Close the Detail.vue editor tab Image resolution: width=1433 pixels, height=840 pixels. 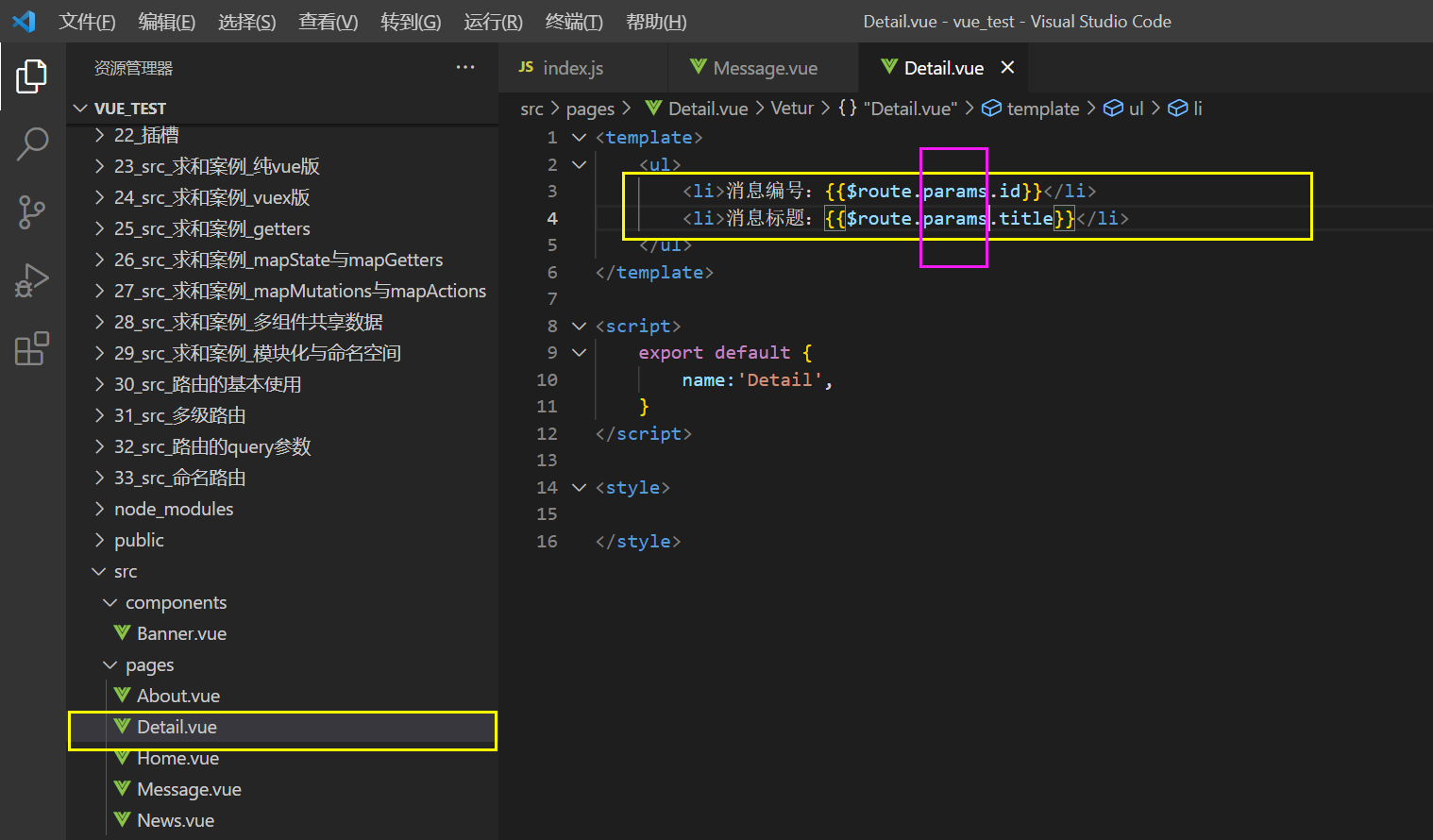(x=1007, y=67)
